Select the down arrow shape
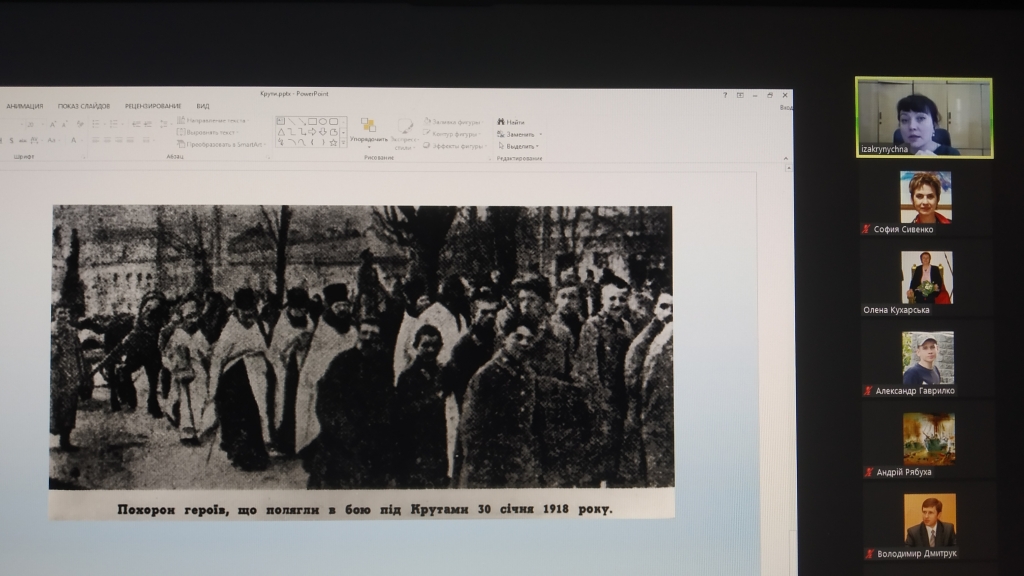Image resolution: width=1024 pixels, height=576 pixels. tap(323, 131)
